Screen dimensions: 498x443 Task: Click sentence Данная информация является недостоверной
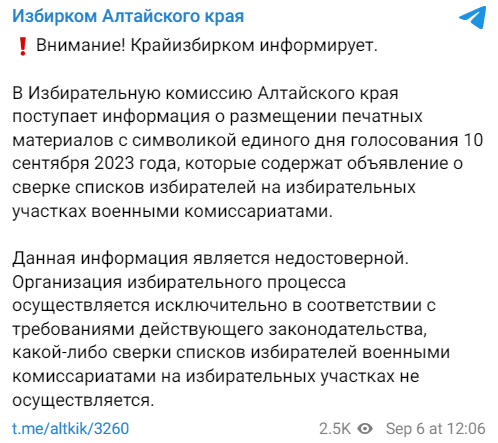[x=210, y=258]
